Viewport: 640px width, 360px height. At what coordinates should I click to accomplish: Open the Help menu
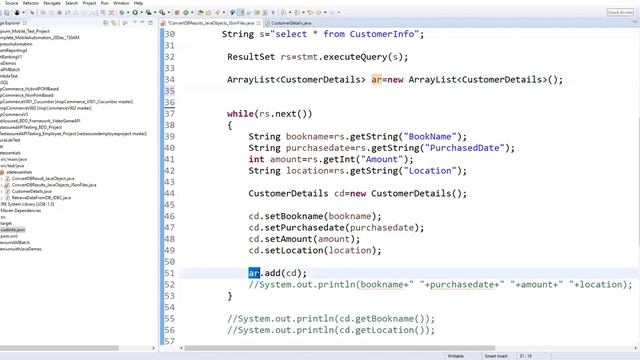pos(138,3)
